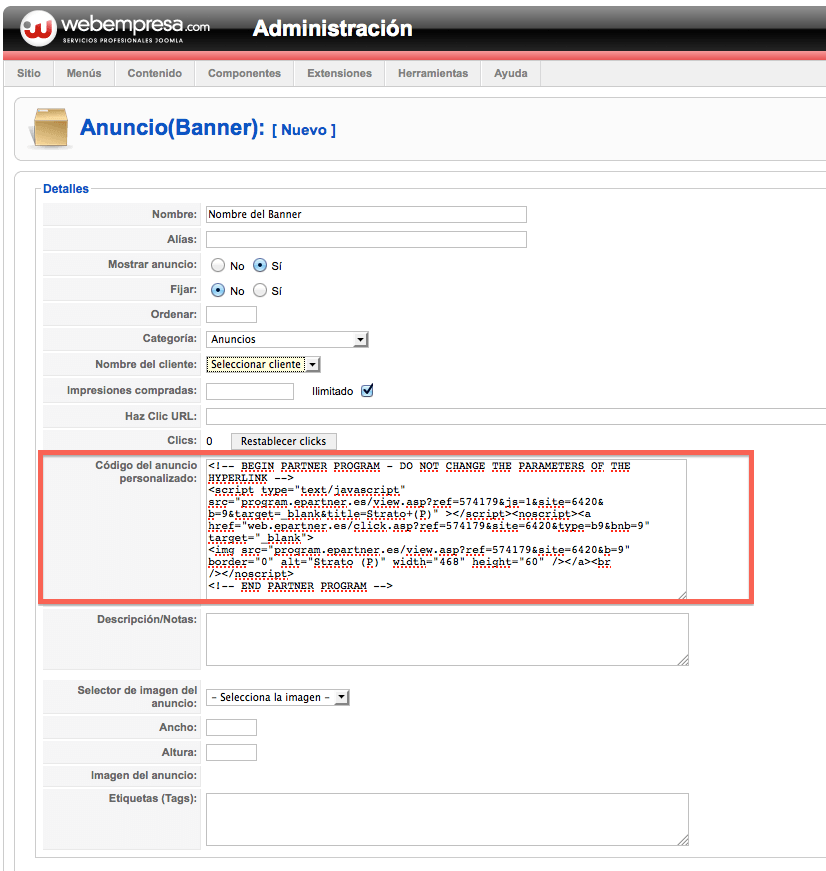
Task: Open the Componentes menu
Action: 244,73
